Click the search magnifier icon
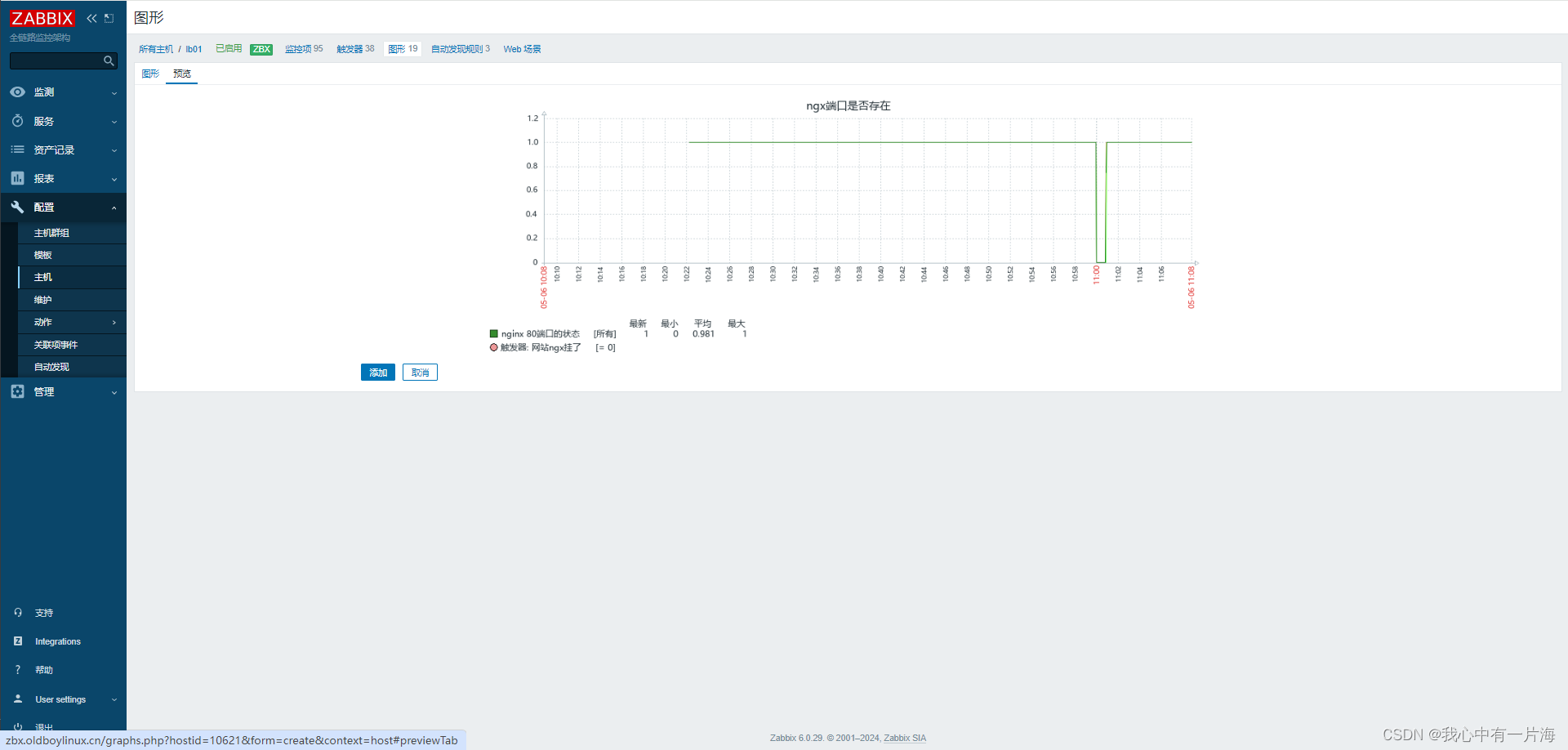Screen dimensions: 1568x750 pyautogui.click(x=109, y=60)
